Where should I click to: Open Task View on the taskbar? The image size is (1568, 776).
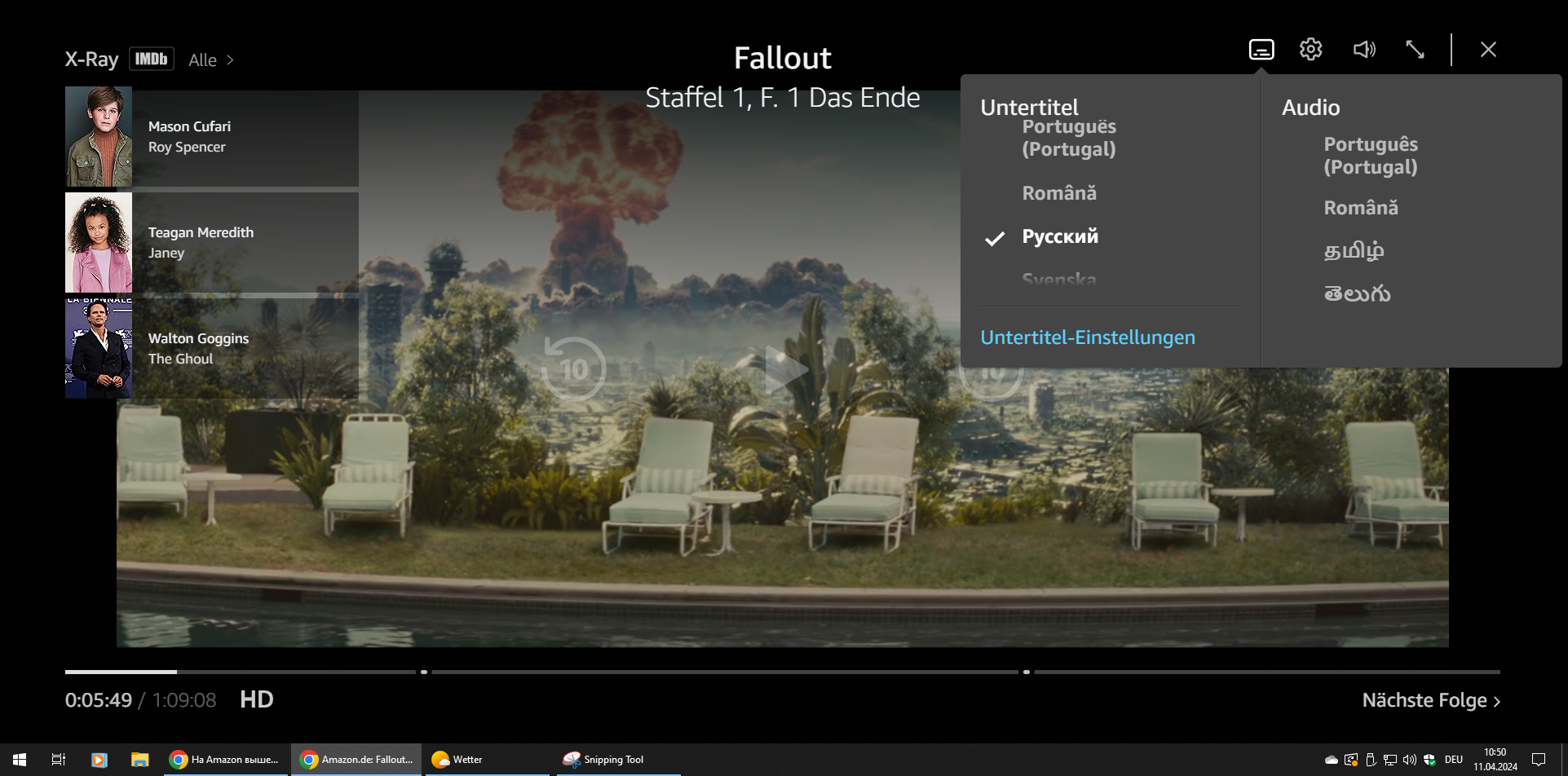pyautogui.click(x=59, y=760)
